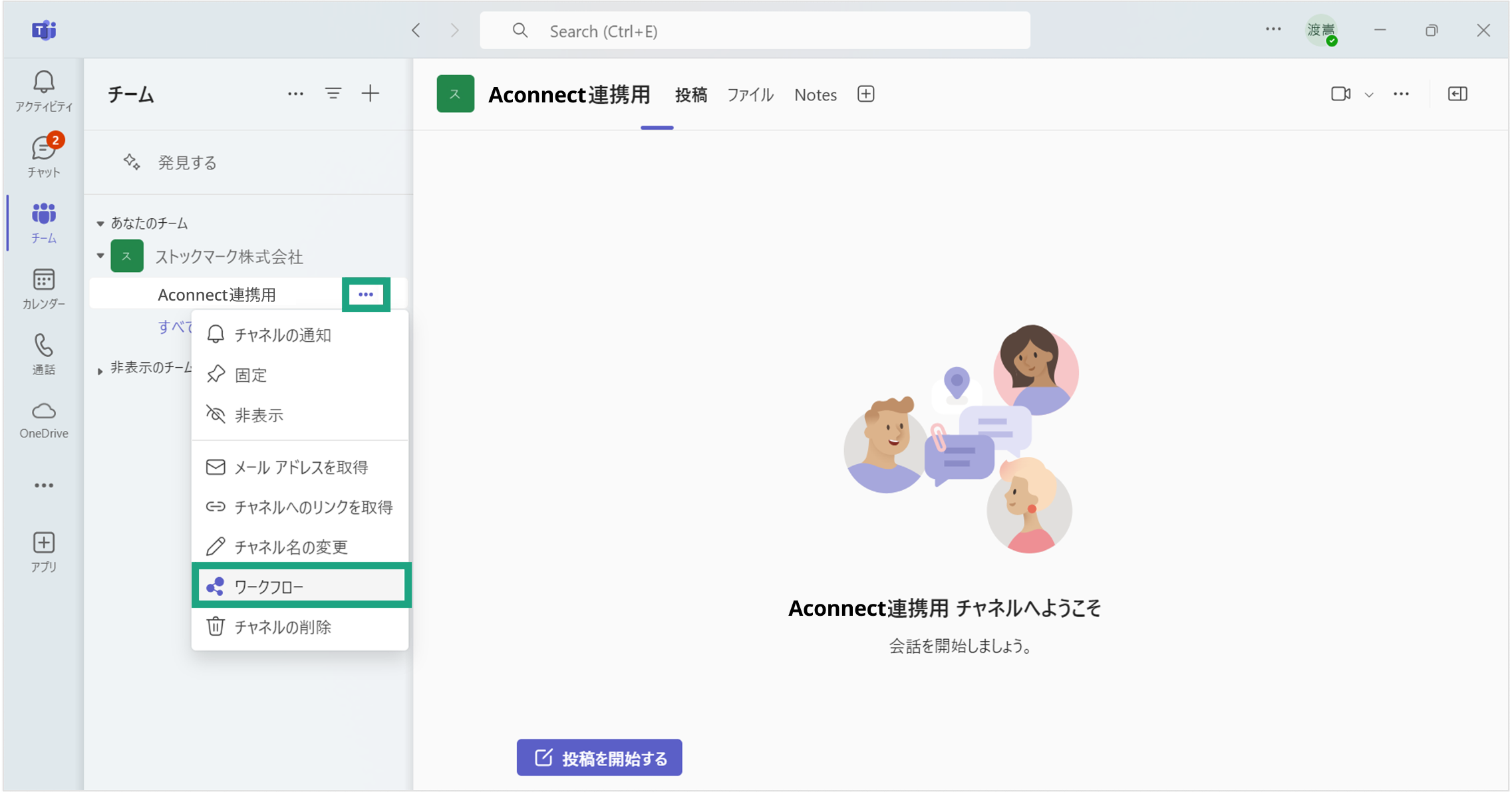Switch to the 投稿 tab
Image resolution: width=1512 pixels, height=792 pixels.
(691, 95)
